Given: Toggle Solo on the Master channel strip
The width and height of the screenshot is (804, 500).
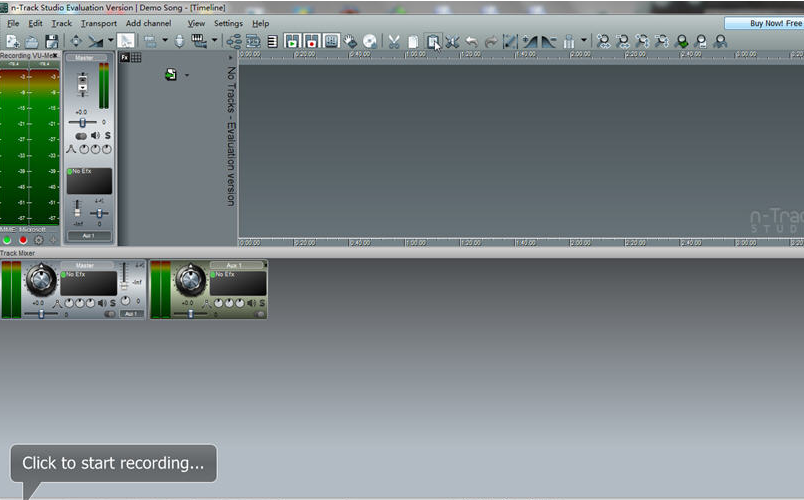Looking at the screenshot, I should tap(107, 135).
